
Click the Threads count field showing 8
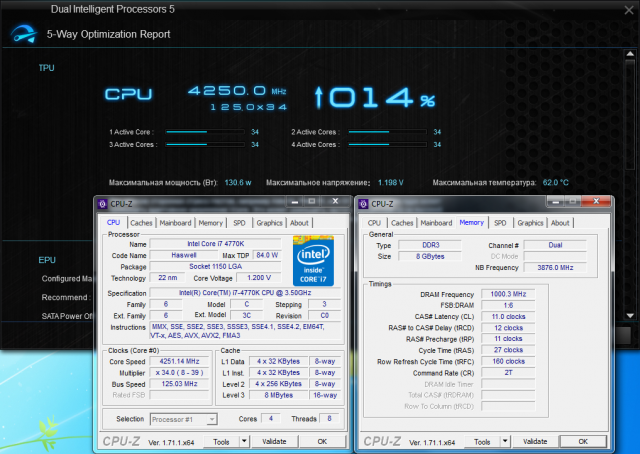point(329,418)
